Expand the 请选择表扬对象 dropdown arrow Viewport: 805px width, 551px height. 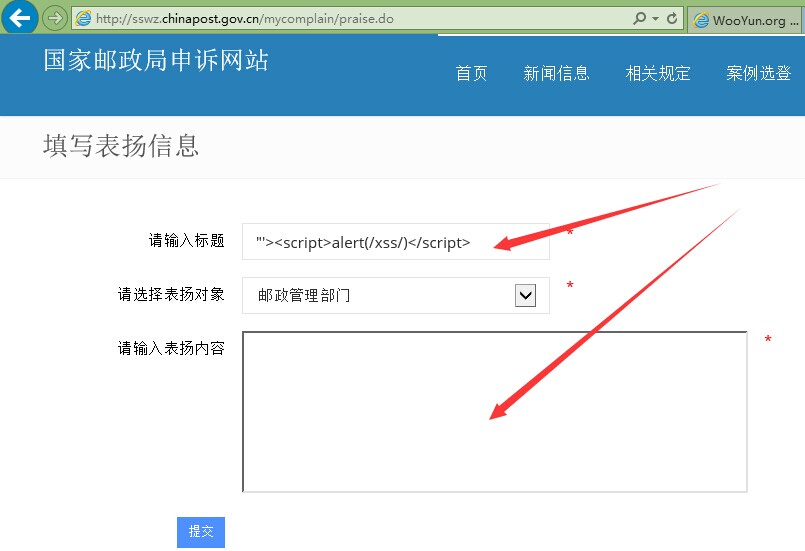tap(525, 295)
